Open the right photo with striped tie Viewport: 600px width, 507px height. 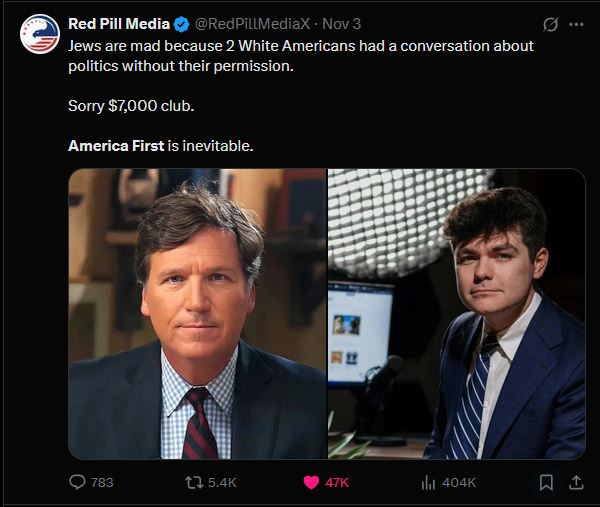(456, 313)
